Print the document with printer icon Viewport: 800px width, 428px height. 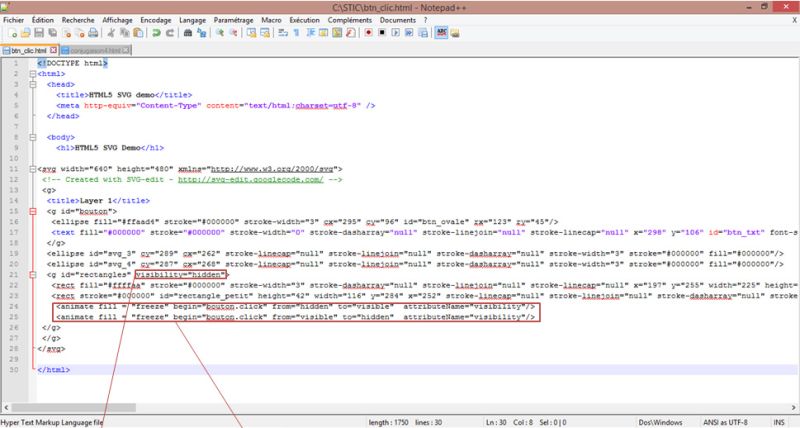pyautogui.click(x=93, y=33)
